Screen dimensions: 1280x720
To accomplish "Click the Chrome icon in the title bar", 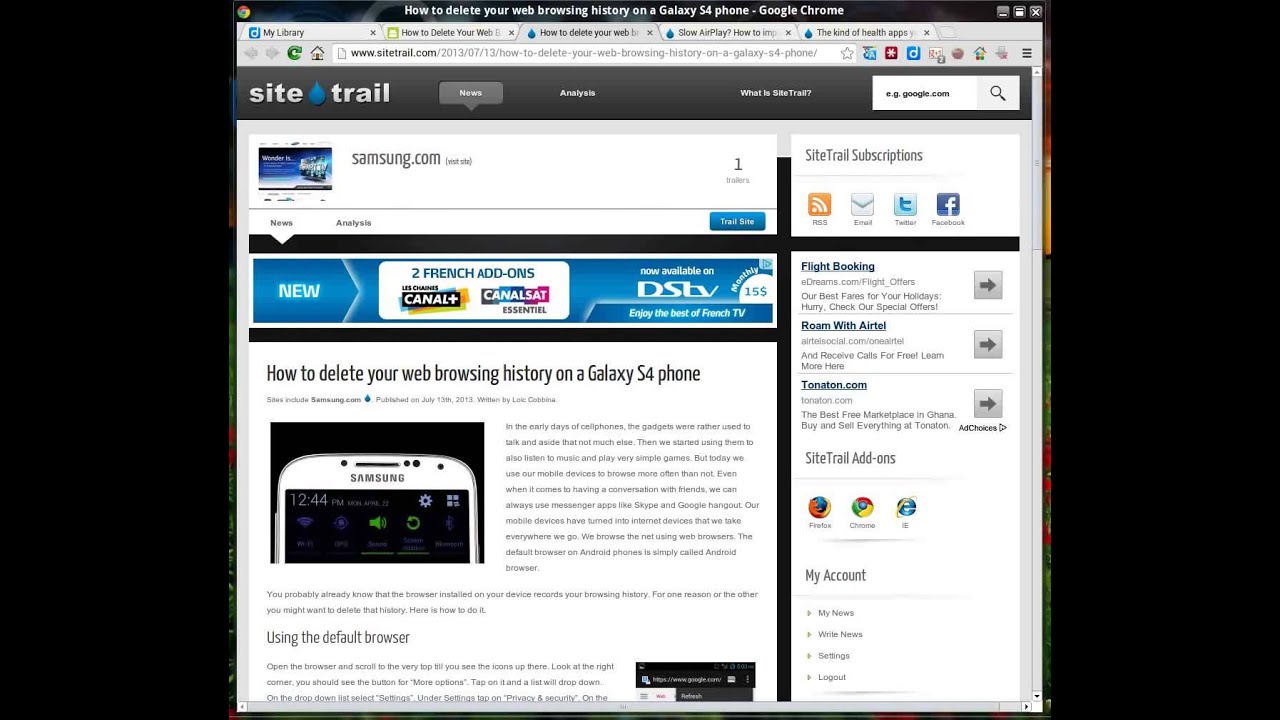I will [x=243, y=11].
